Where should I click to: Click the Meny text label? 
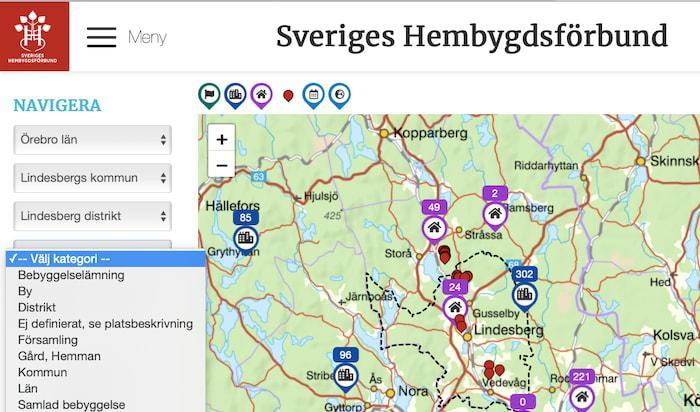point(147,37)
